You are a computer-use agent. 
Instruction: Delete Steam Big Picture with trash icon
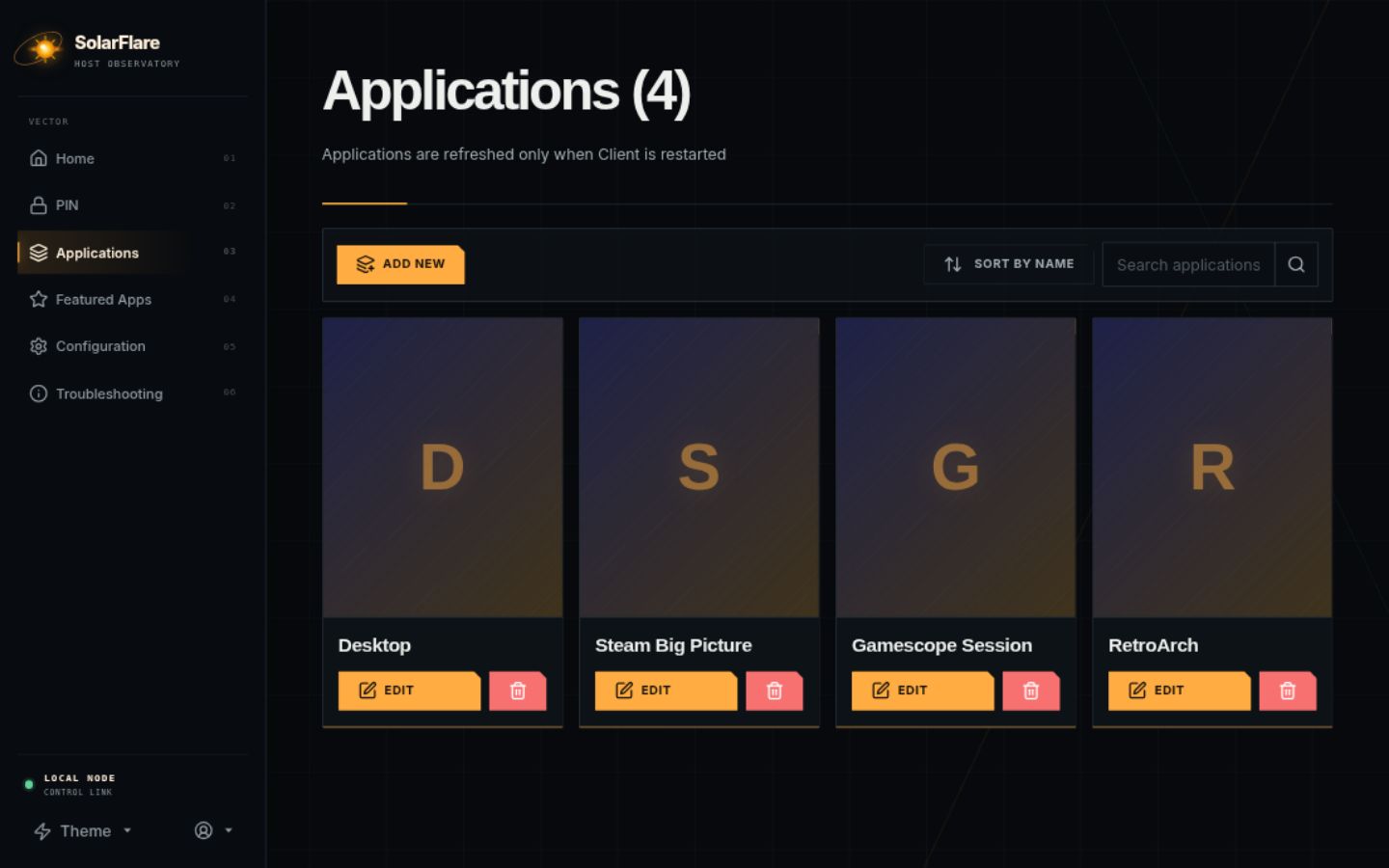pos(775,691)
